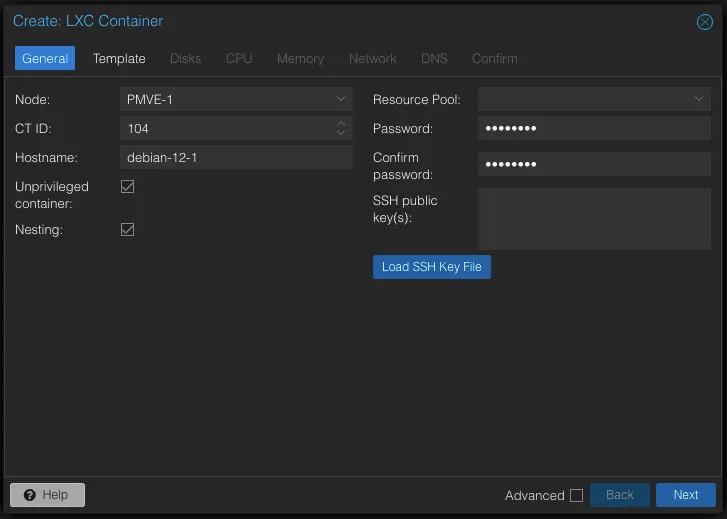The width and height of the screenshot is (727, 519).
Task: Click the SSH public key(s): label
Action: (x=405, y=209)
